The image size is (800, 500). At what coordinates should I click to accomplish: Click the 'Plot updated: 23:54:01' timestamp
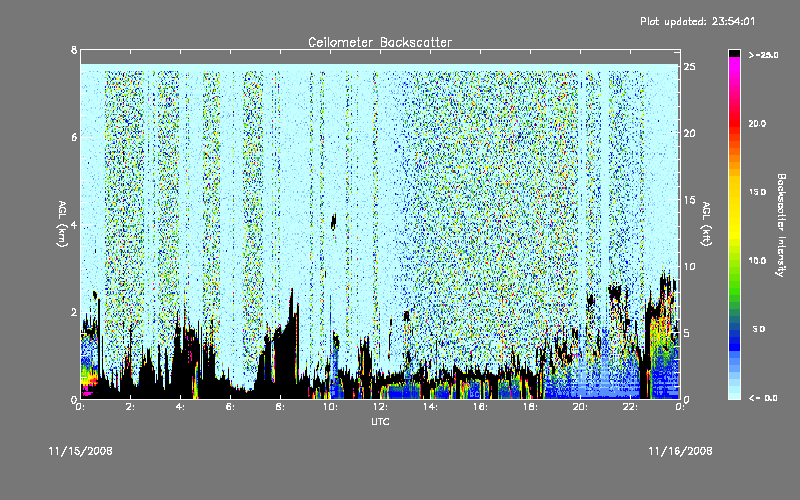pyautogui.click(x=697, y=21)
